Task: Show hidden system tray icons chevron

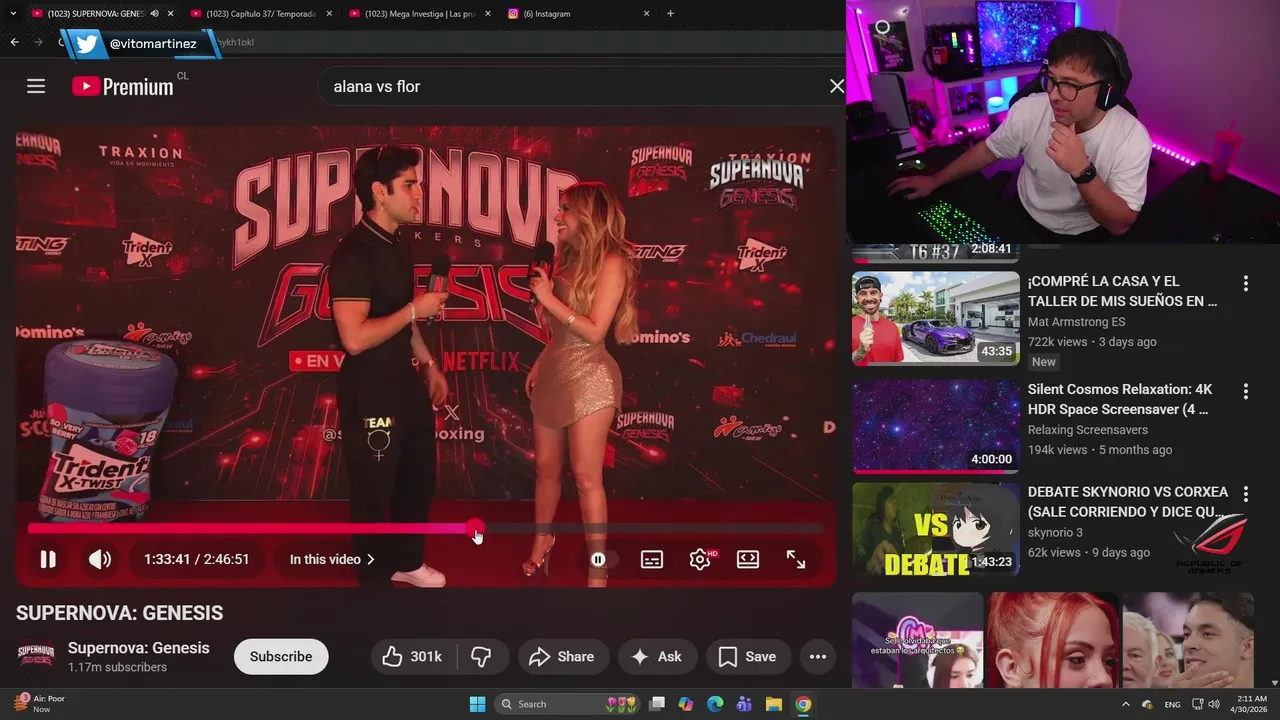Action: [1126, 705]
